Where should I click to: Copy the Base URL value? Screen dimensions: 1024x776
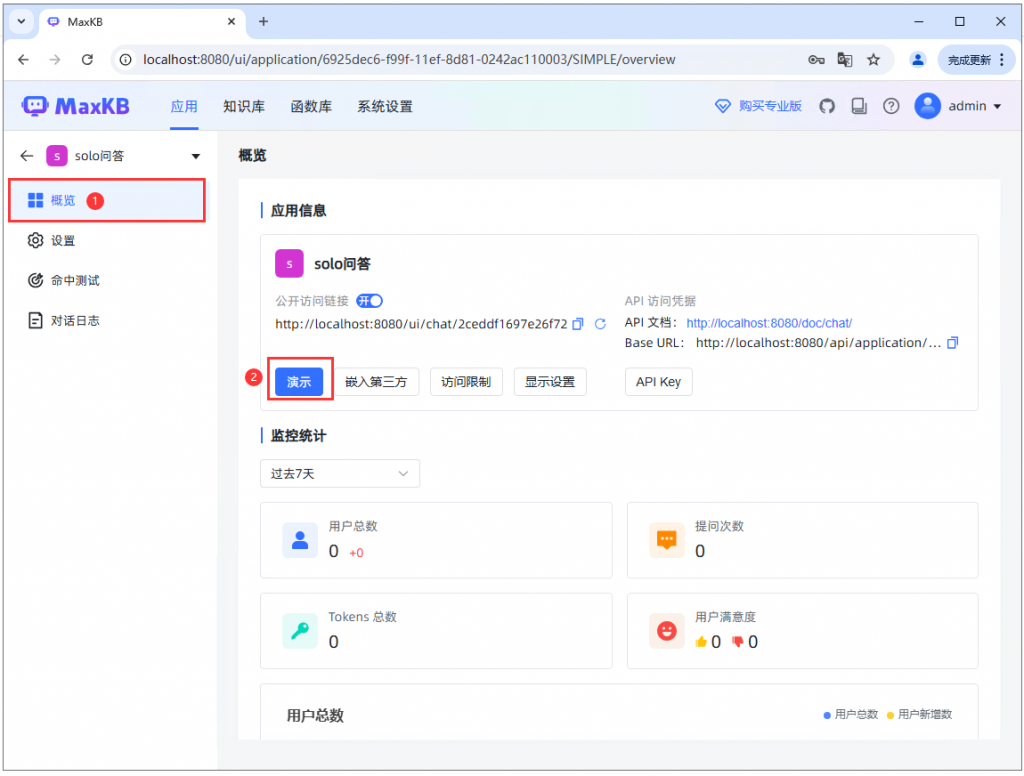point(952,342)
